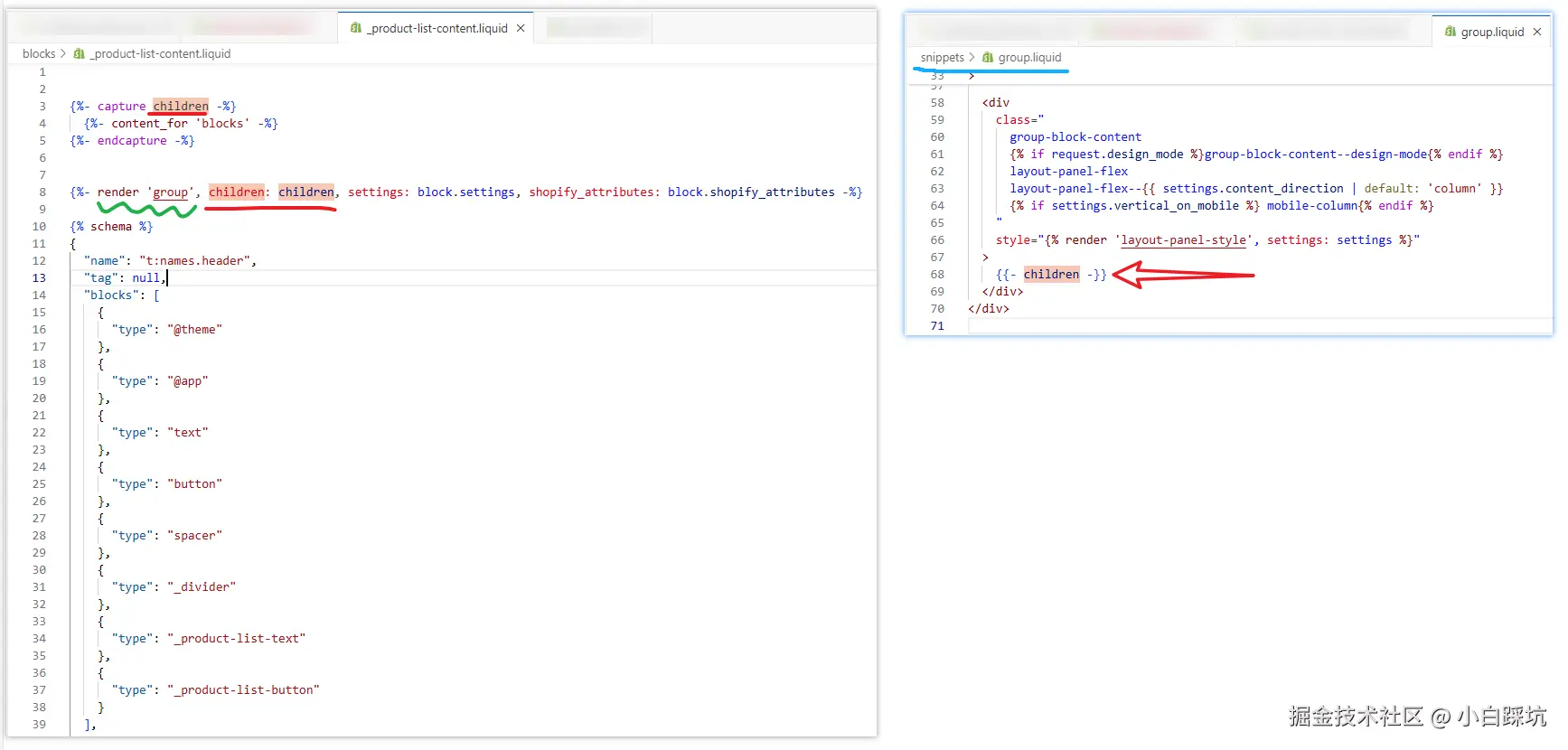Click the Shopify icon in snippets breadcrumb
Viewport: 1568px width, 750px height.
pos(987,57)
